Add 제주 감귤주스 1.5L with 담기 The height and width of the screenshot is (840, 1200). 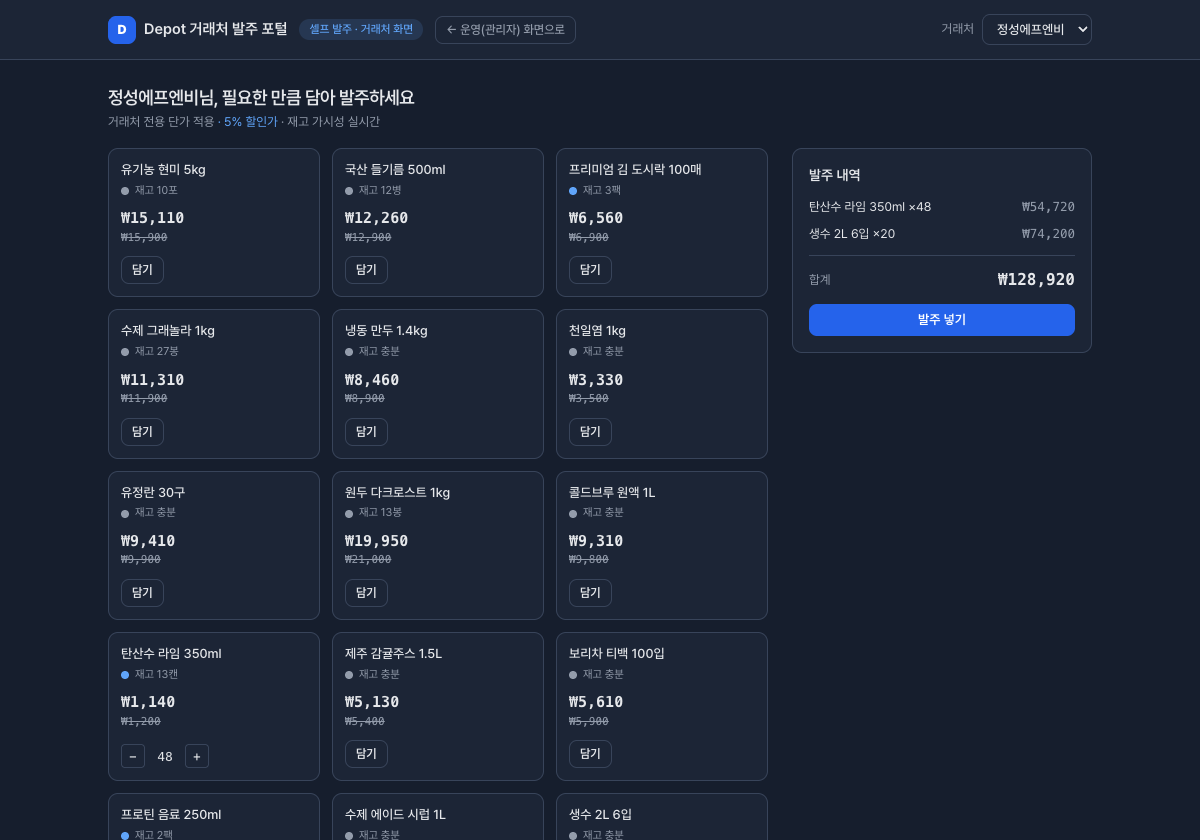(366, 754)
